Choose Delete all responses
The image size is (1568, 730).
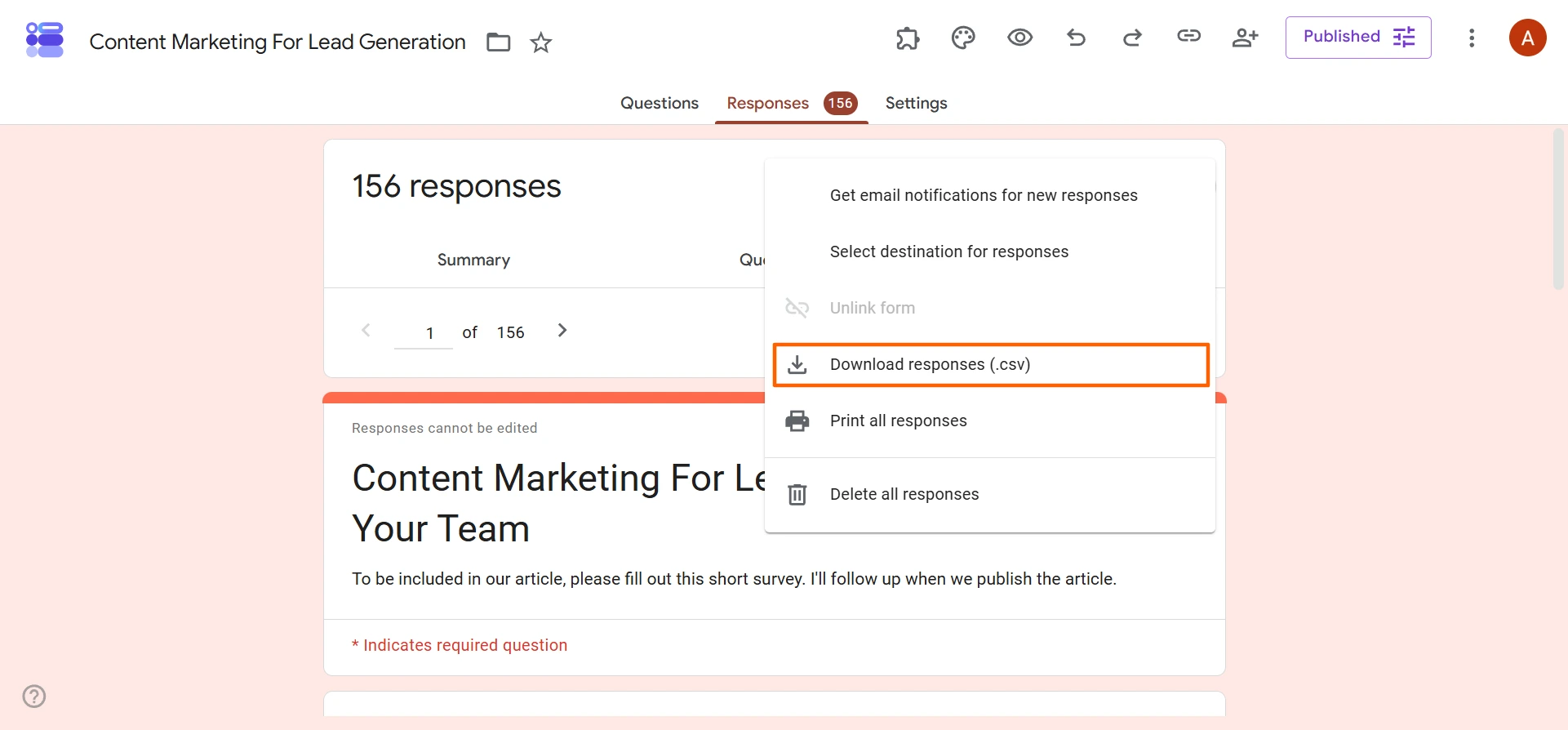point(990,494)
